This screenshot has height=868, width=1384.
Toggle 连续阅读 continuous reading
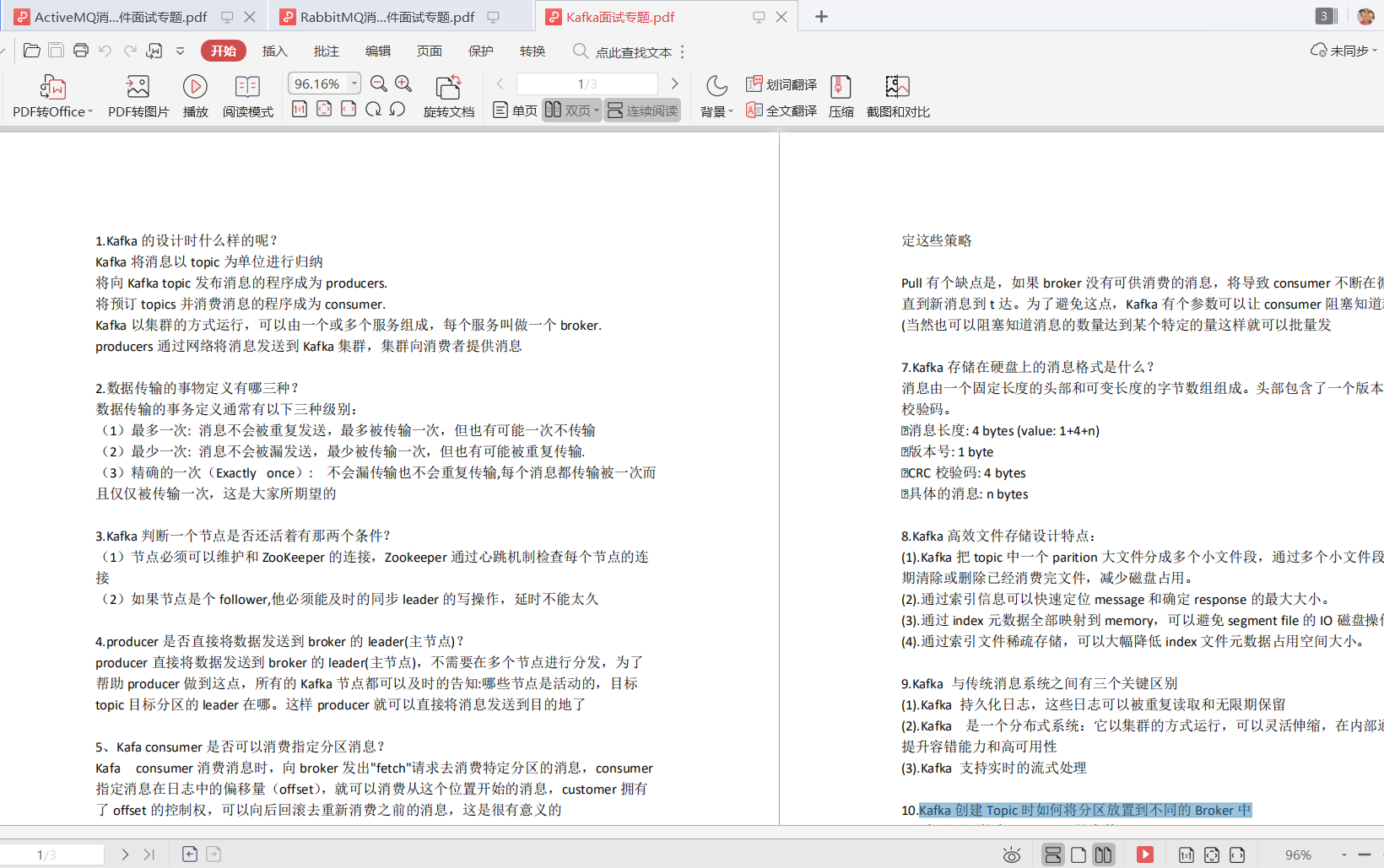[642, 111]
